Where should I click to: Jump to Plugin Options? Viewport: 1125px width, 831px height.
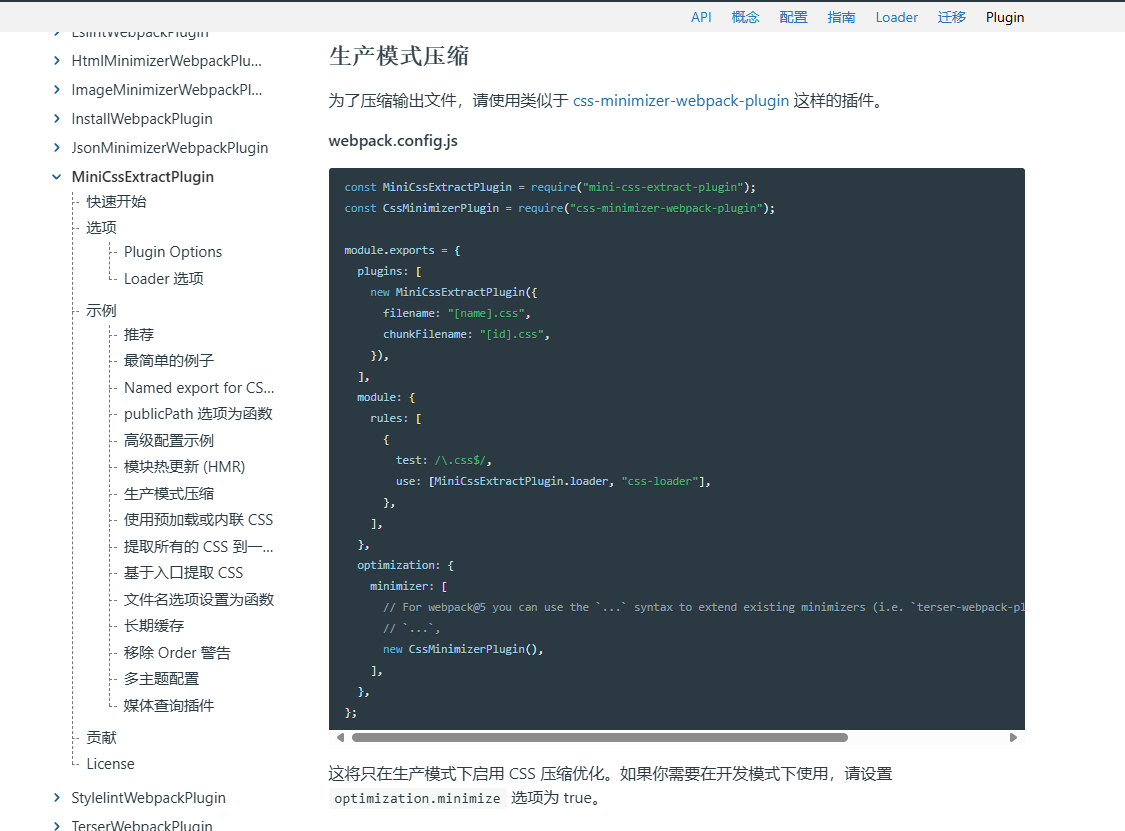173,252
